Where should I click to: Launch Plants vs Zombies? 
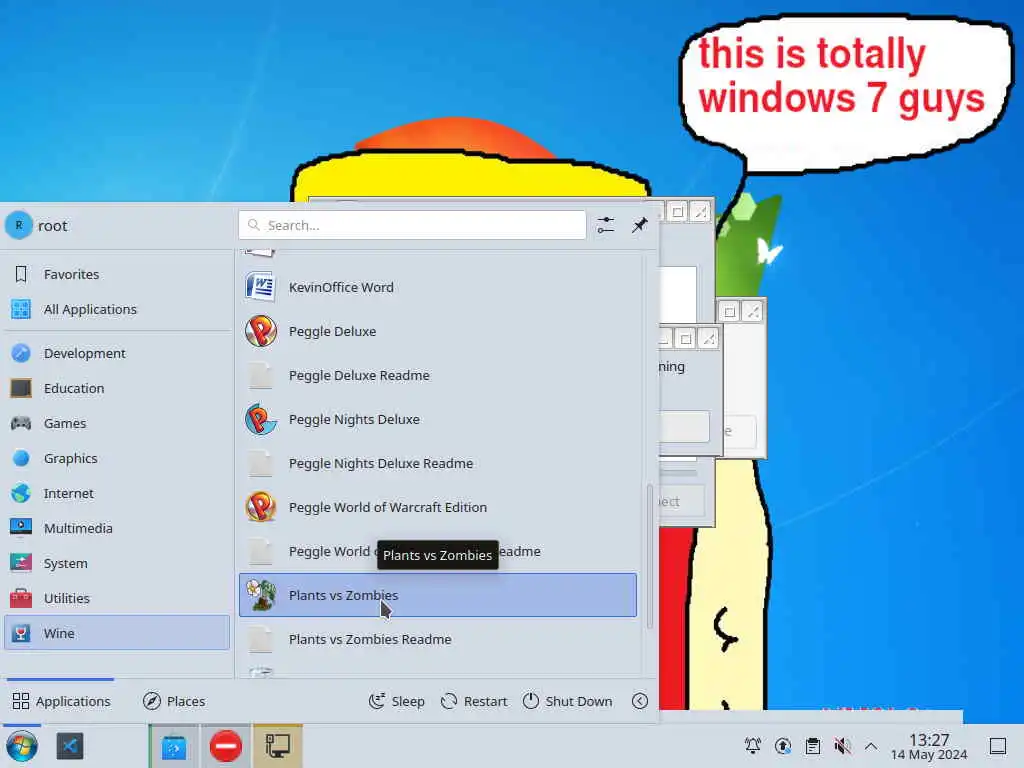click(x=438, y=595)
